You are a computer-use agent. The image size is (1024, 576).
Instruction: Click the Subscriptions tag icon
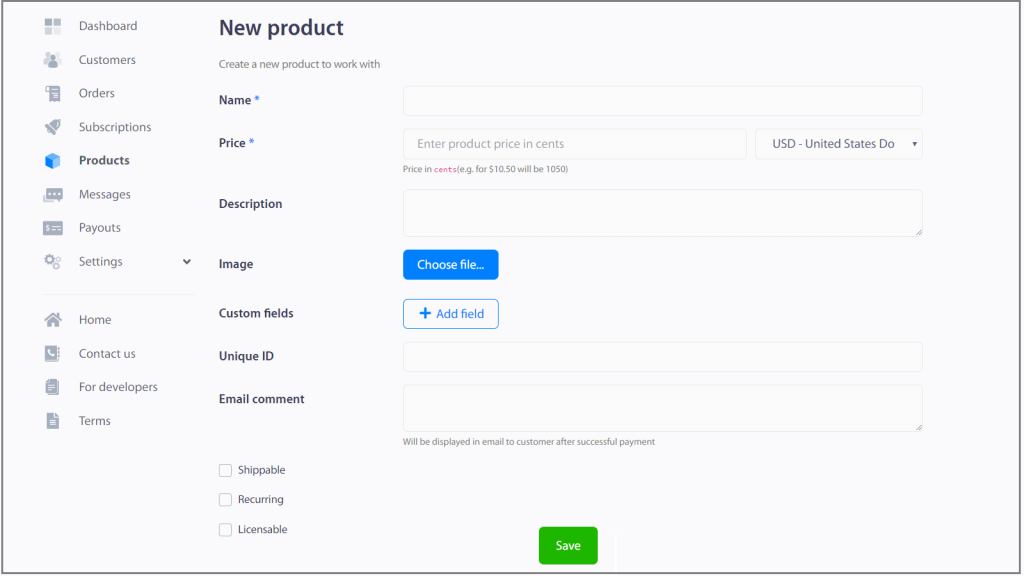click(53, 127)
